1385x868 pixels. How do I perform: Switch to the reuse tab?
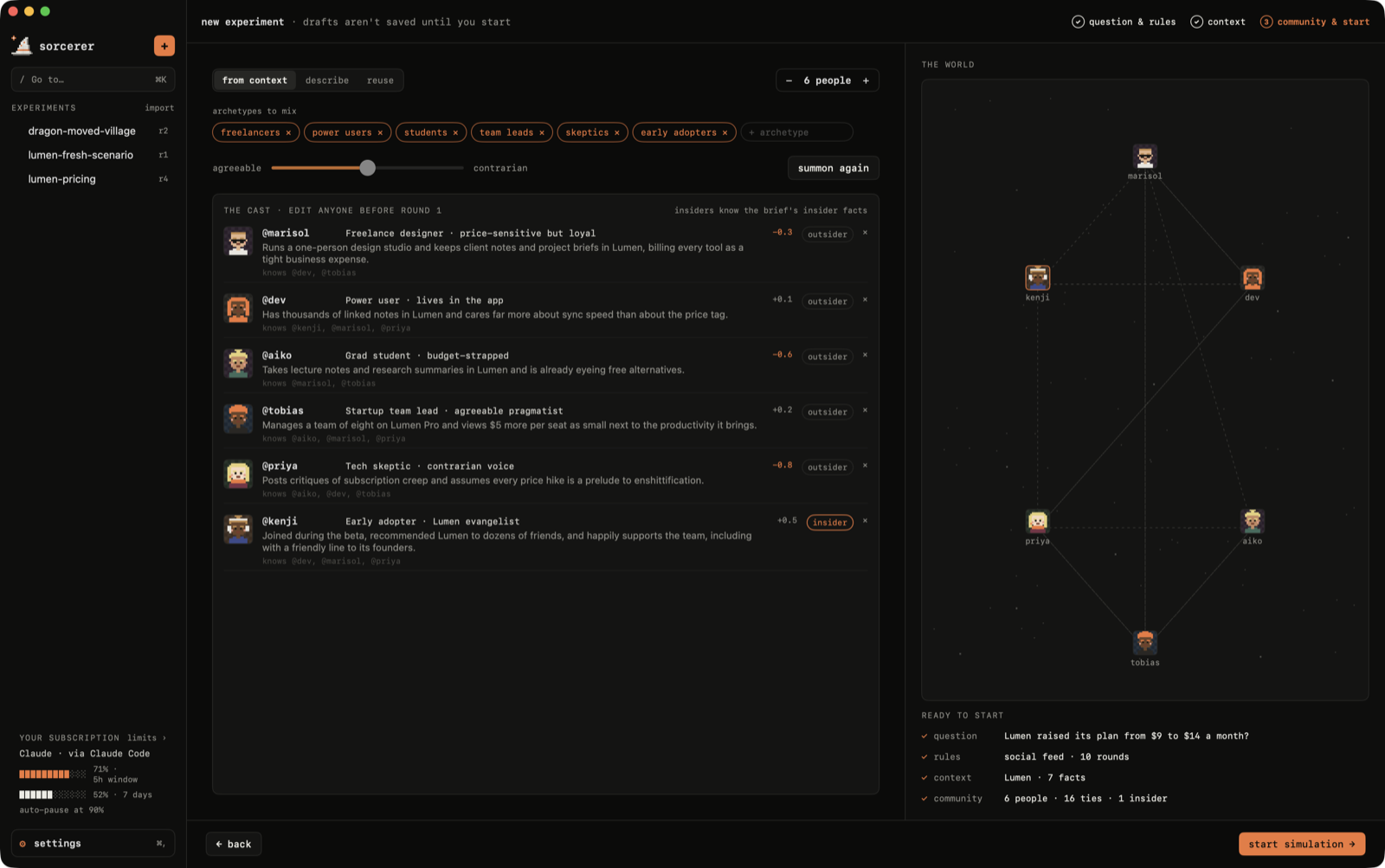point(380,80)
